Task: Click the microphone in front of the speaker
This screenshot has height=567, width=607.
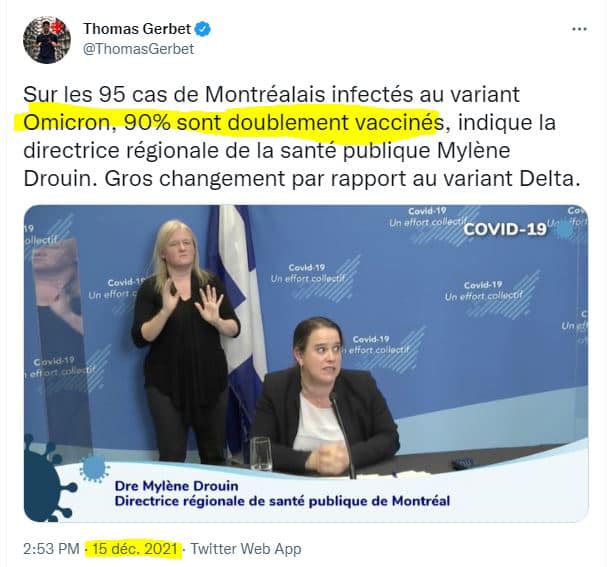Action: pos(343,435)
